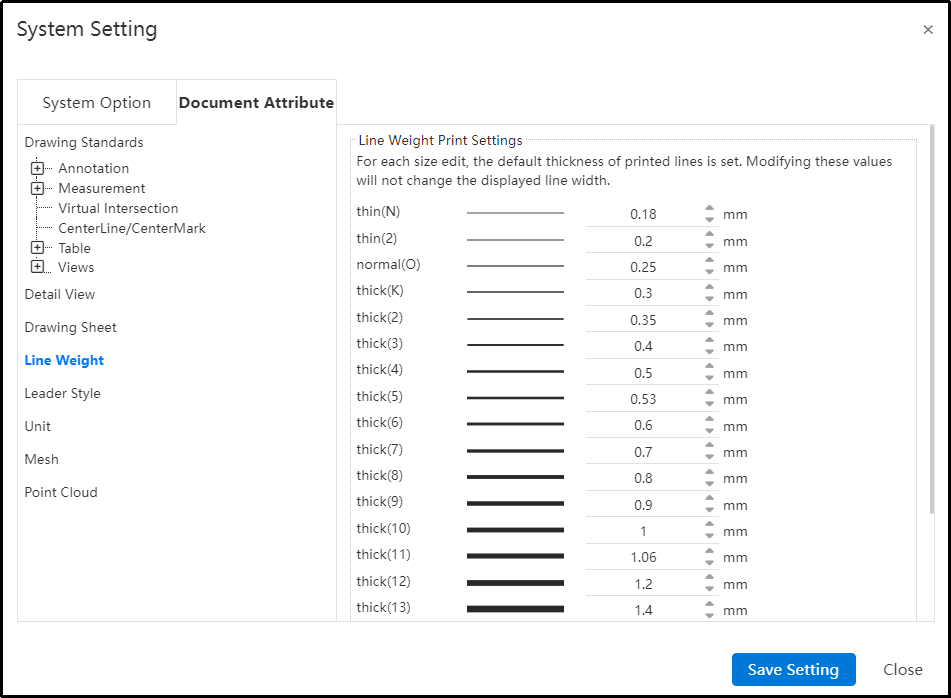Click the thin(N) value field 0.18
This screenshot has width=951, height=698.
tap(644, 214)
